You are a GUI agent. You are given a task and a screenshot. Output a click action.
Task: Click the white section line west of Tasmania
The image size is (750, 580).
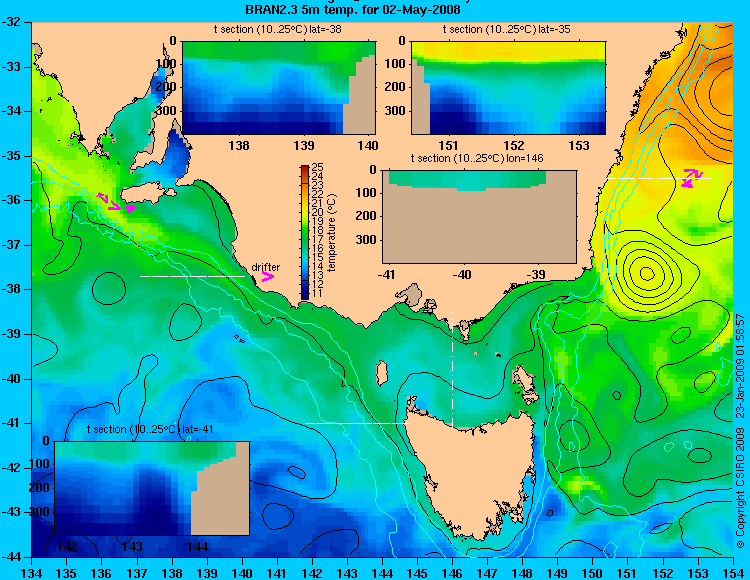pos(357,423)
